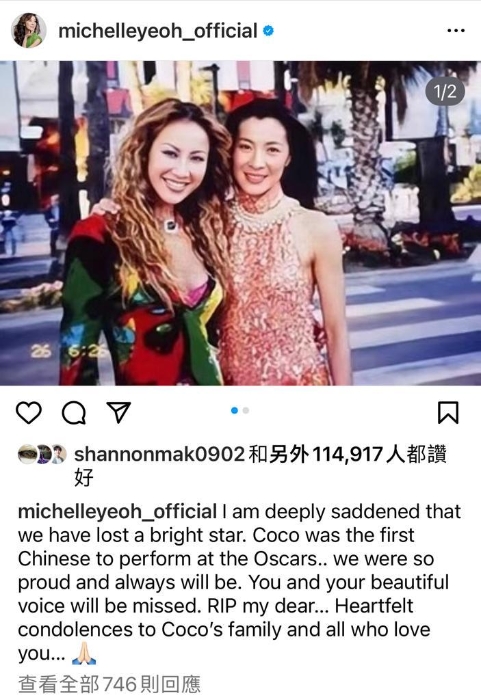Tap the timestamp overlay on photo
Image resolution: width=481 pixels, height=700 pixels.
[x=68, y=351]
